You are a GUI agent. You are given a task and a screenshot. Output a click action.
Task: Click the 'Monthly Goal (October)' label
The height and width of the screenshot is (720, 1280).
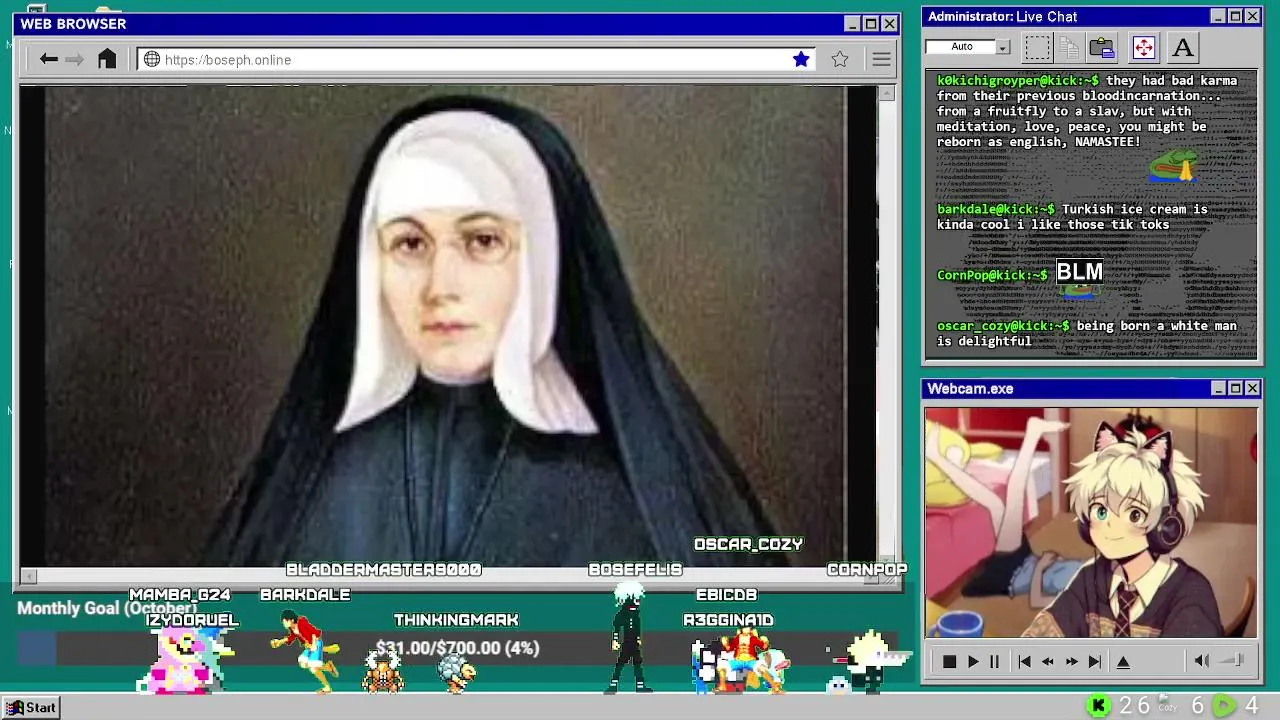[x=107, y=608]
